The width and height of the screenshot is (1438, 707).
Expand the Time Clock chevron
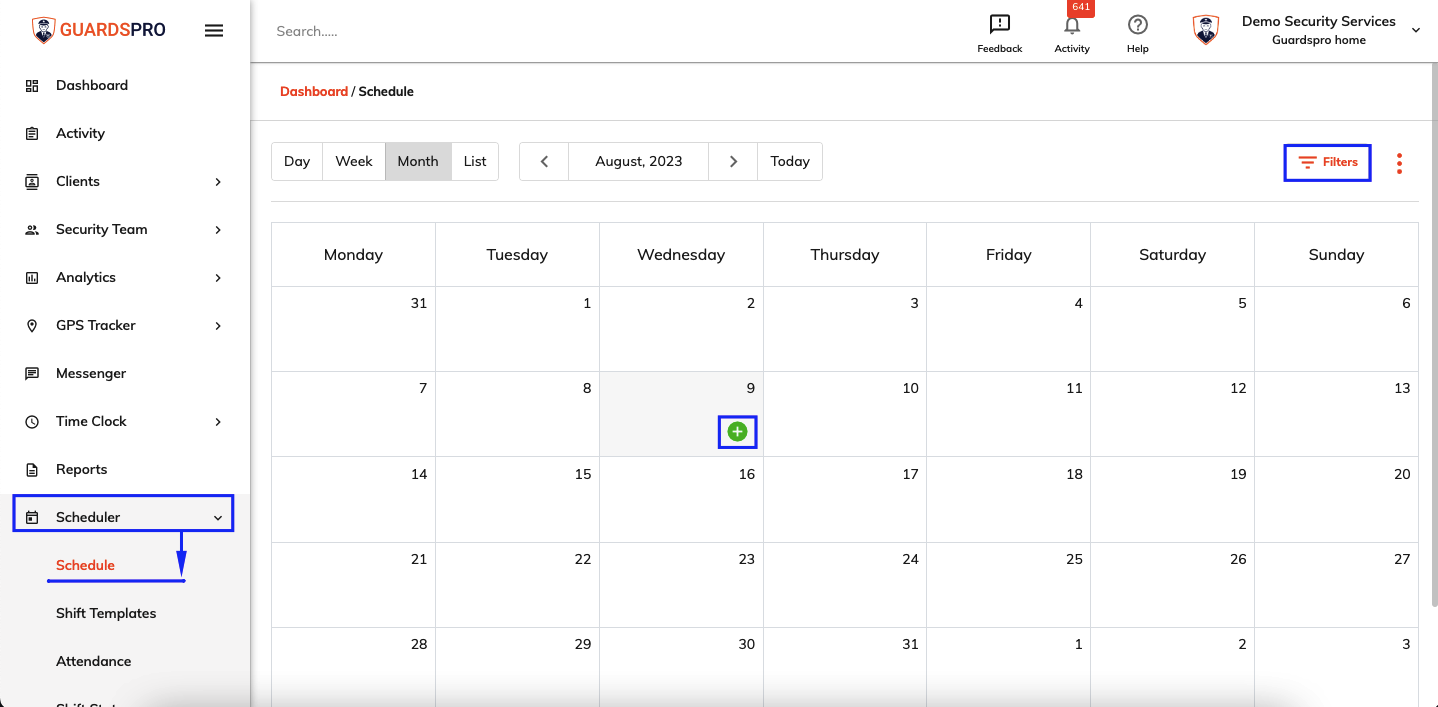[x=218, y=422]
